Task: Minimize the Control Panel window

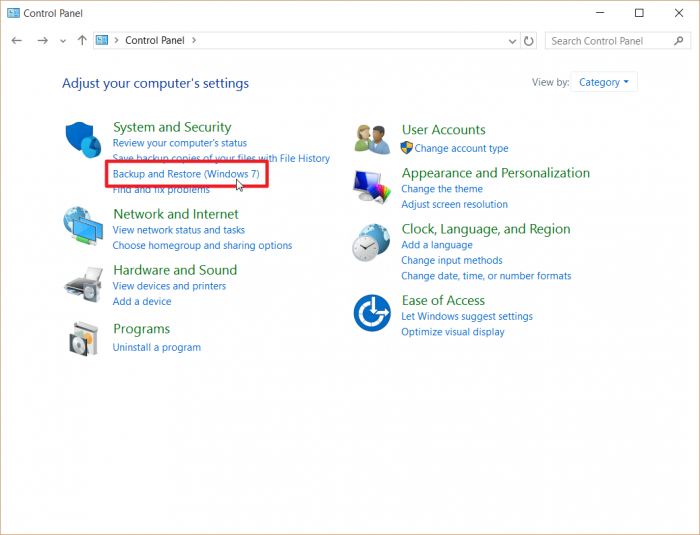Action: pyautogui.click(x=600, y=13)
